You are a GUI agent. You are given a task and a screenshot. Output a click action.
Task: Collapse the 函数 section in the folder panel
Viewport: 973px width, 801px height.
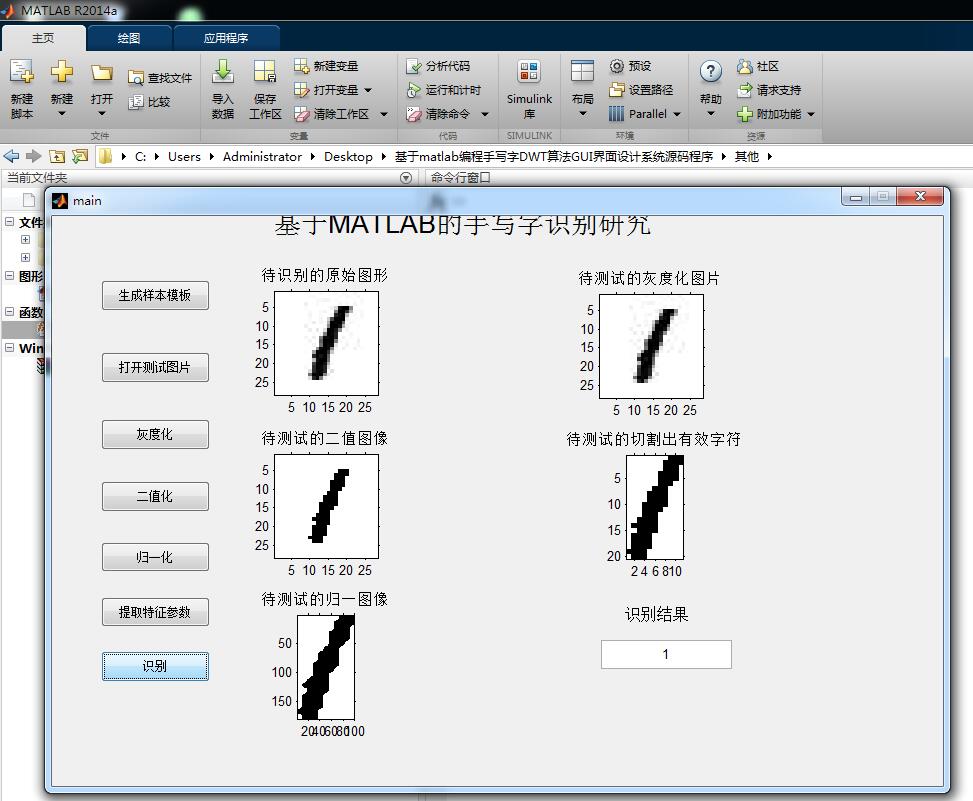[x=10, y=311]
